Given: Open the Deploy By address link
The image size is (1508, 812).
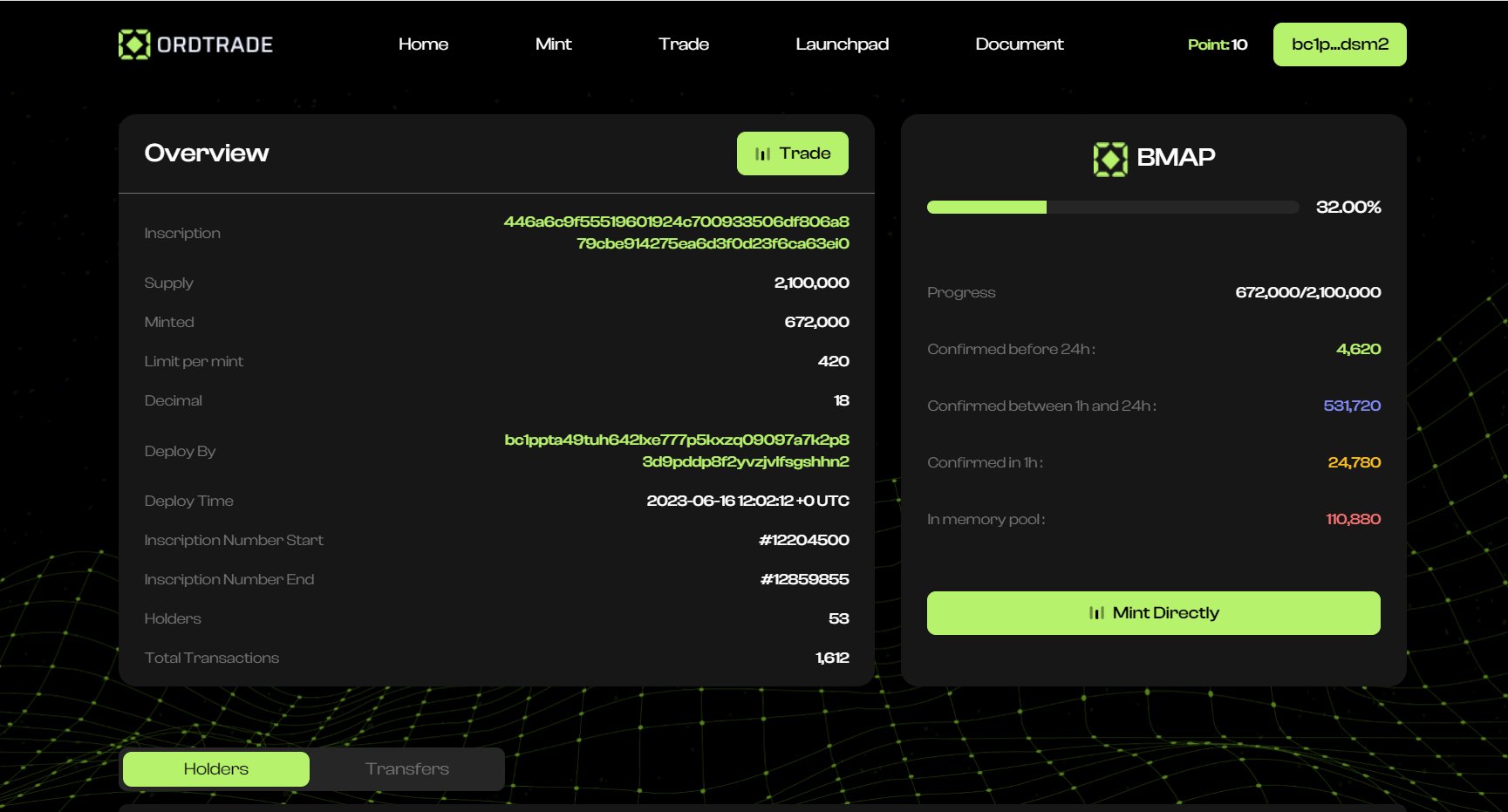Looking at the screenshot, I should click(677, 451).
